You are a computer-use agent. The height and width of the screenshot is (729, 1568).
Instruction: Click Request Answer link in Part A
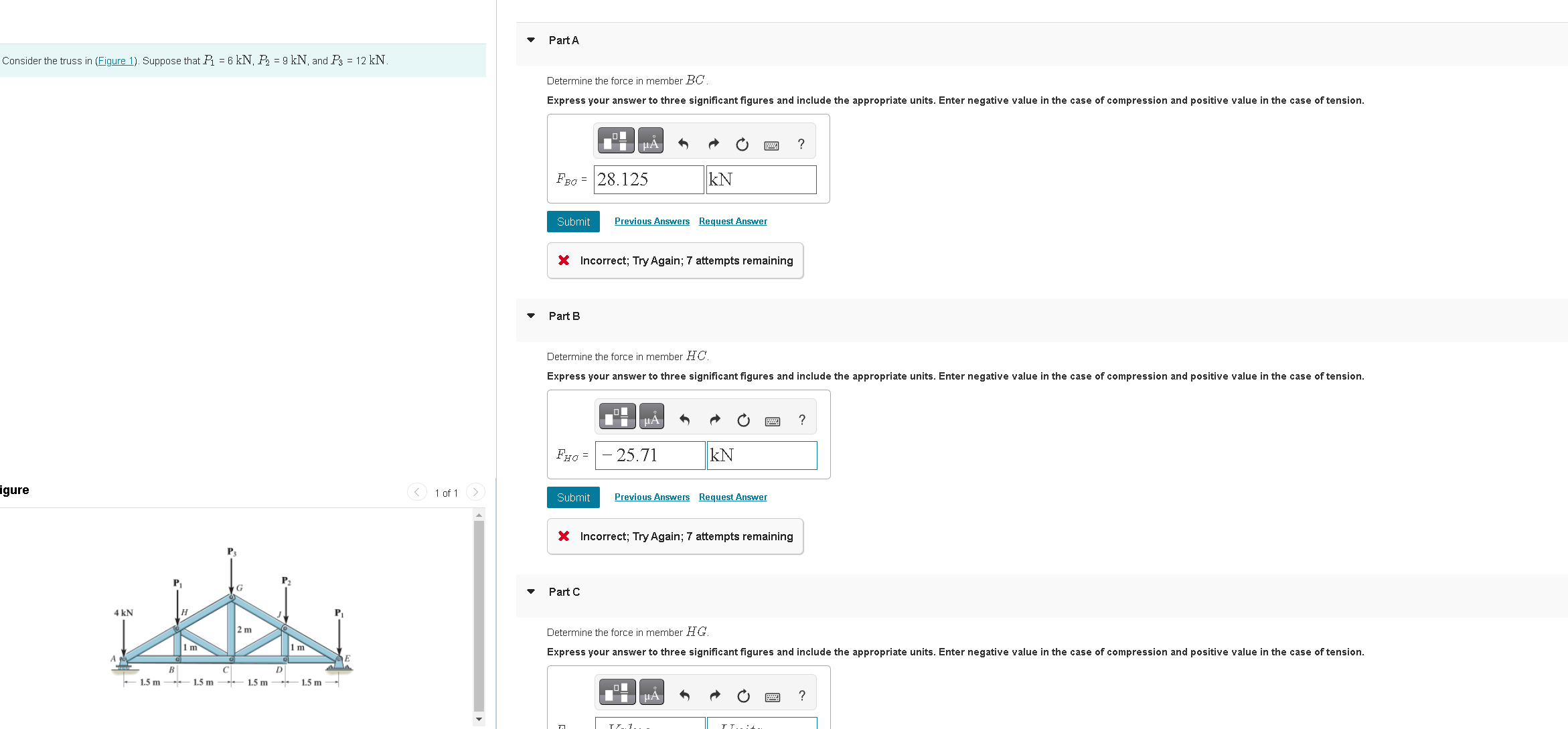coord(732,221)
